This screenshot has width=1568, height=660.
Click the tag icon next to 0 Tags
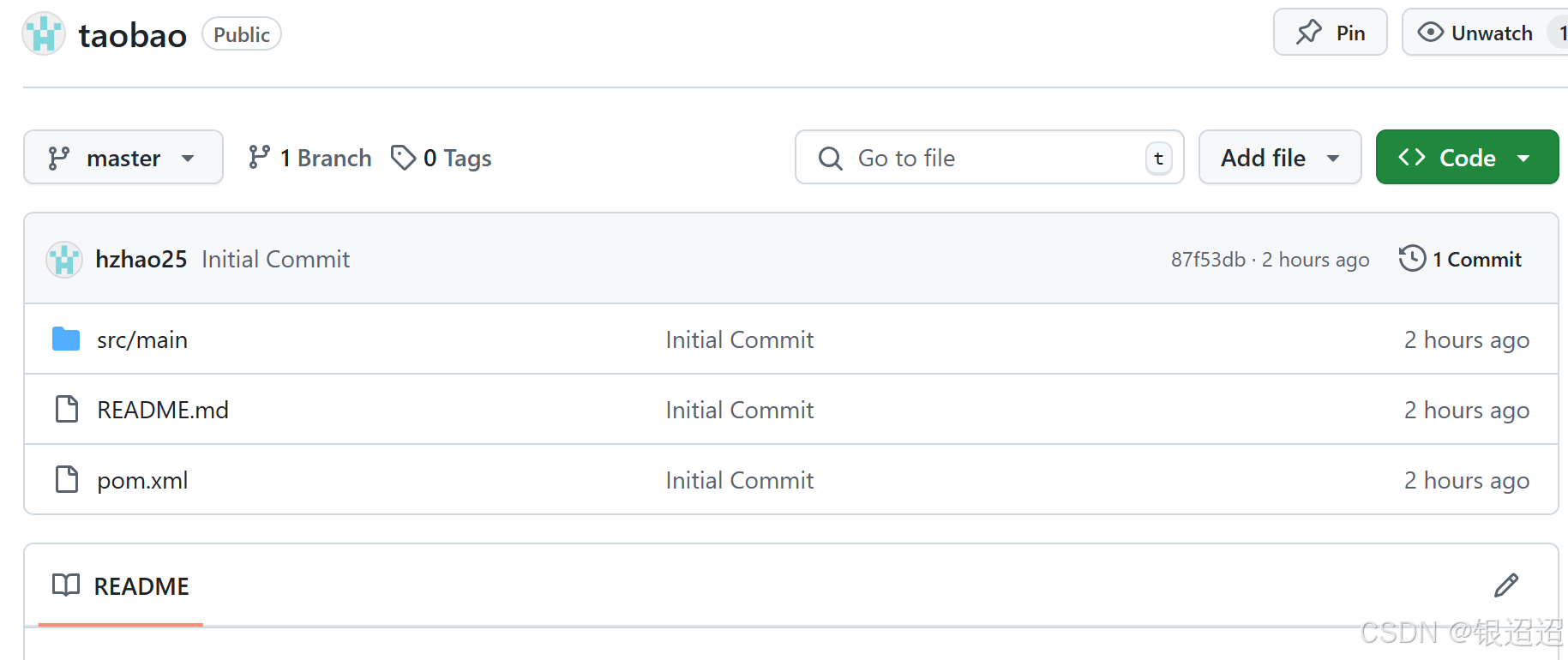point(403,158)
